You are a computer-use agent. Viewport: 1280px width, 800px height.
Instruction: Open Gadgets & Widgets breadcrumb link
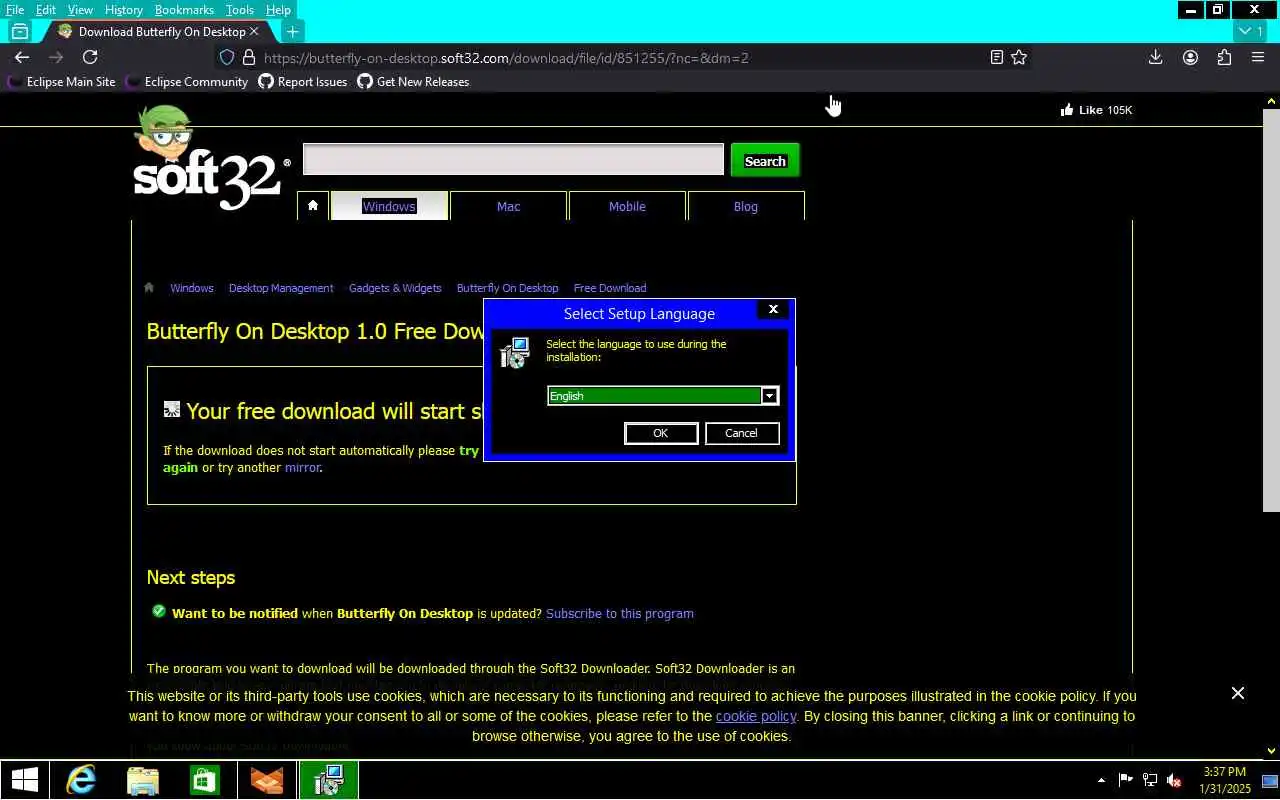[x=395, y=288]
